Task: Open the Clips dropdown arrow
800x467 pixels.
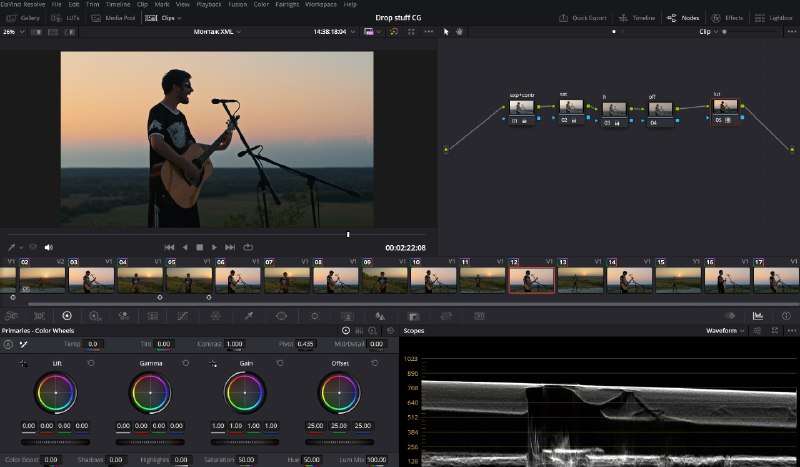Action: pyautogui.click(x=179, y=18)
